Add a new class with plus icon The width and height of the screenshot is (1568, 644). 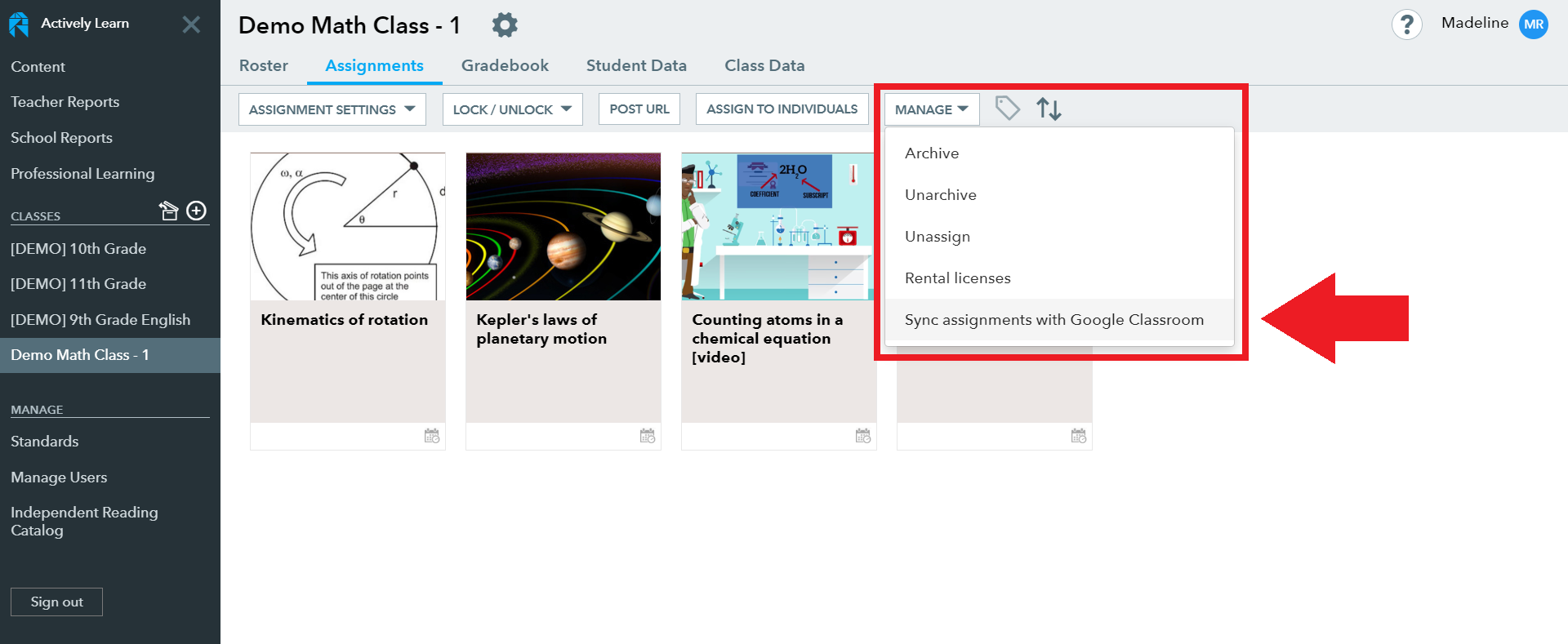197,211
